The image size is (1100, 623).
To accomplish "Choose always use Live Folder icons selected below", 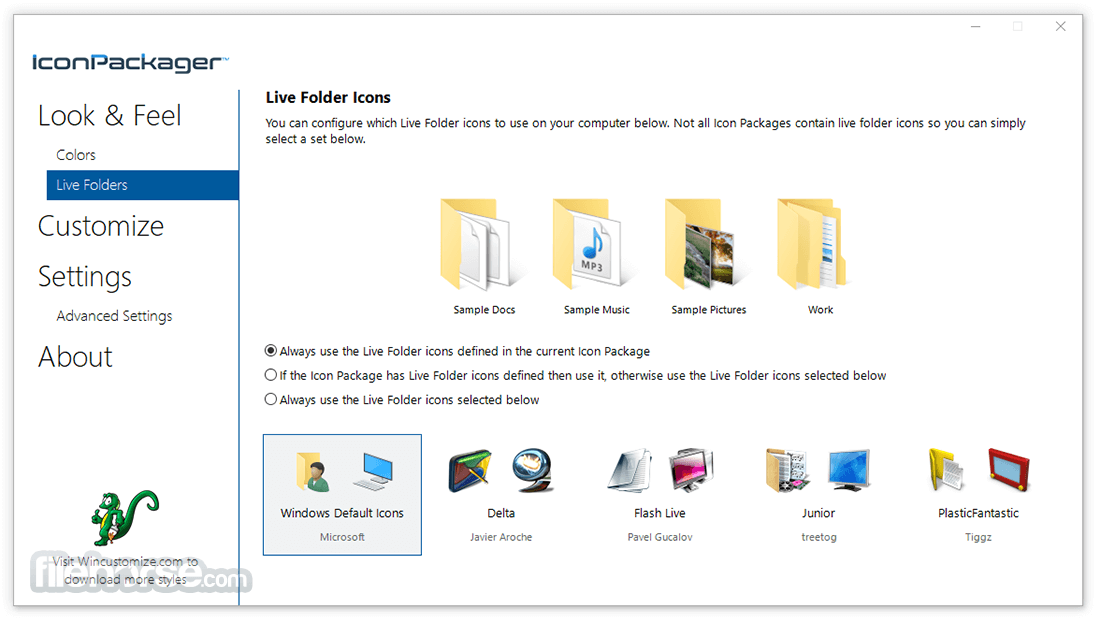I will (270, 399).
